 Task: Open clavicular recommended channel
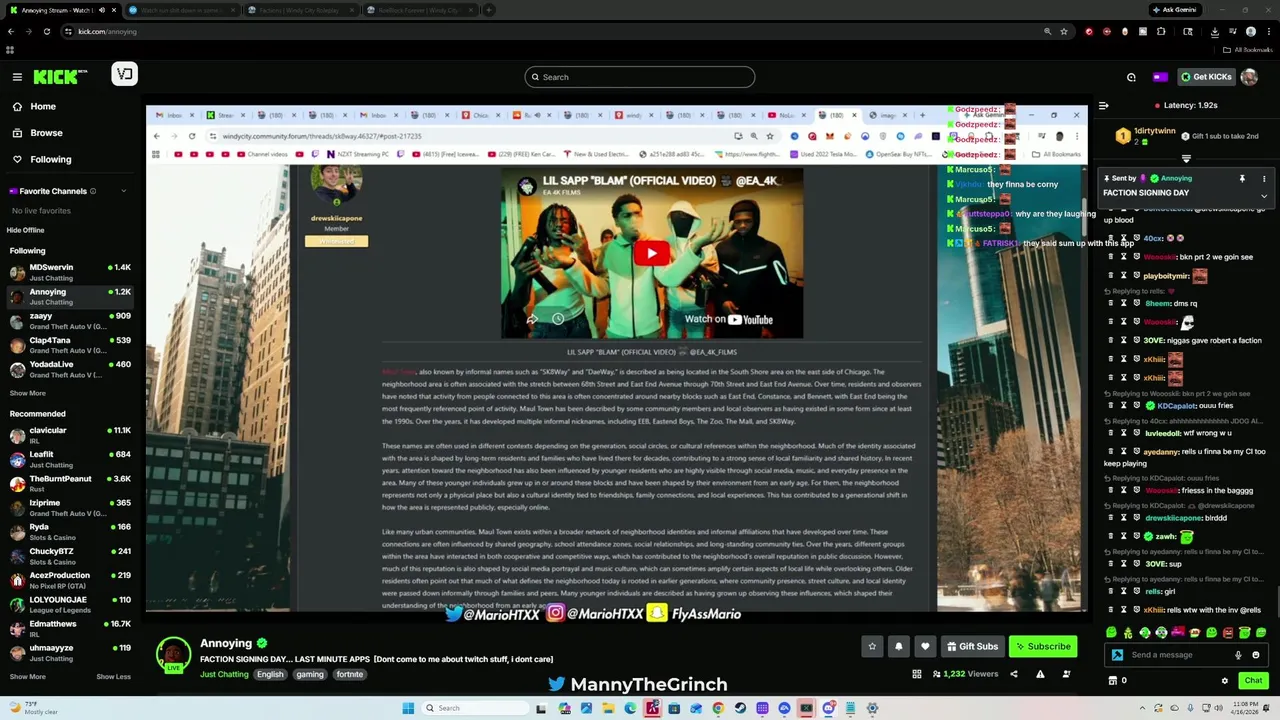click(70, 435)
